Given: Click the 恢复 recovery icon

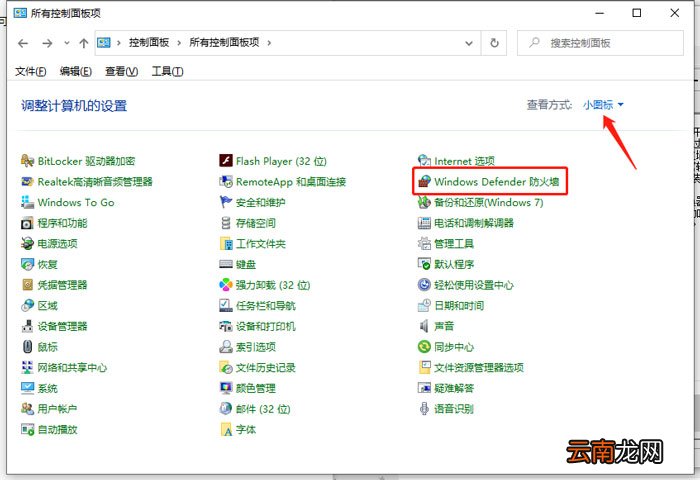Looking at the screenshot, I should pos(27,264).
